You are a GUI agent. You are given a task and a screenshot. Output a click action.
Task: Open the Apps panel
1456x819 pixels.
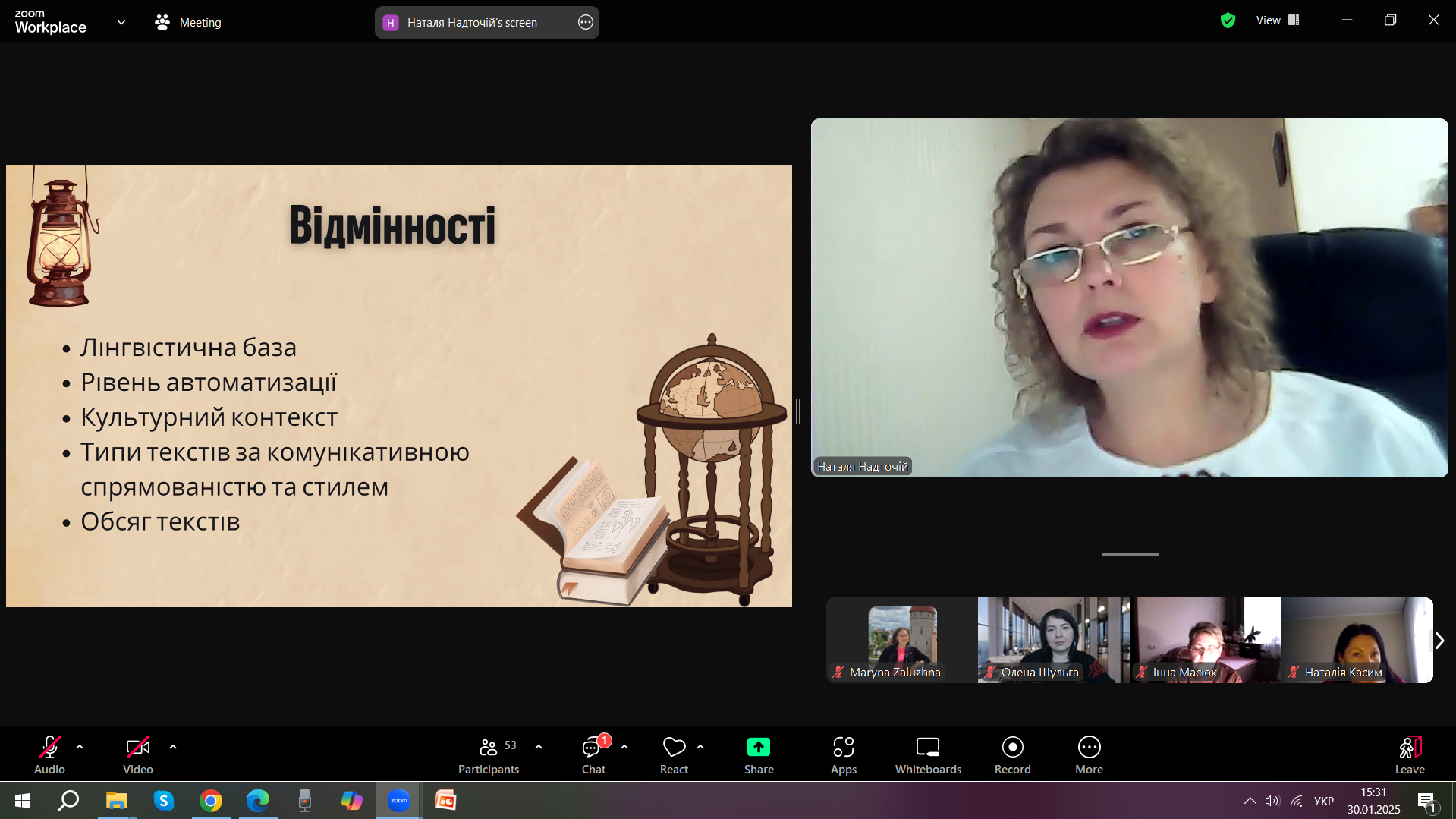pyautogui.click(x=843, y=755)
